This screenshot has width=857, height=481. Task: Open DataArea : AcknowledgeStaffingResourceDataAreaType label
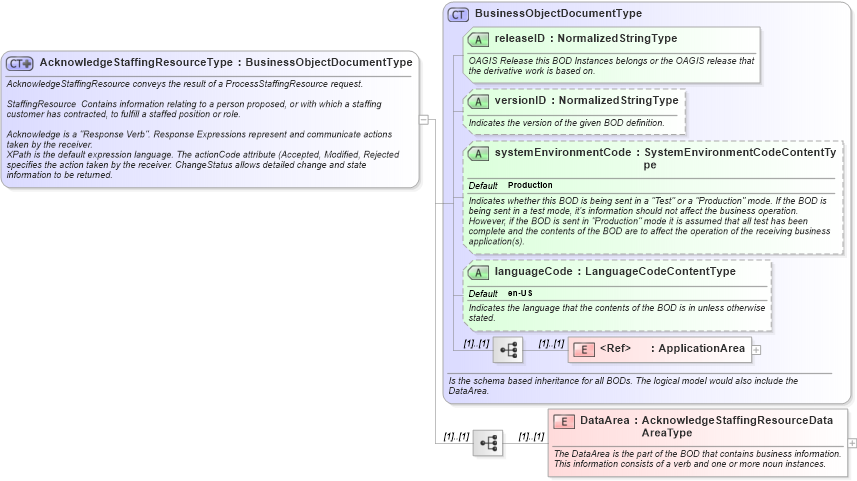coord(706,426)
